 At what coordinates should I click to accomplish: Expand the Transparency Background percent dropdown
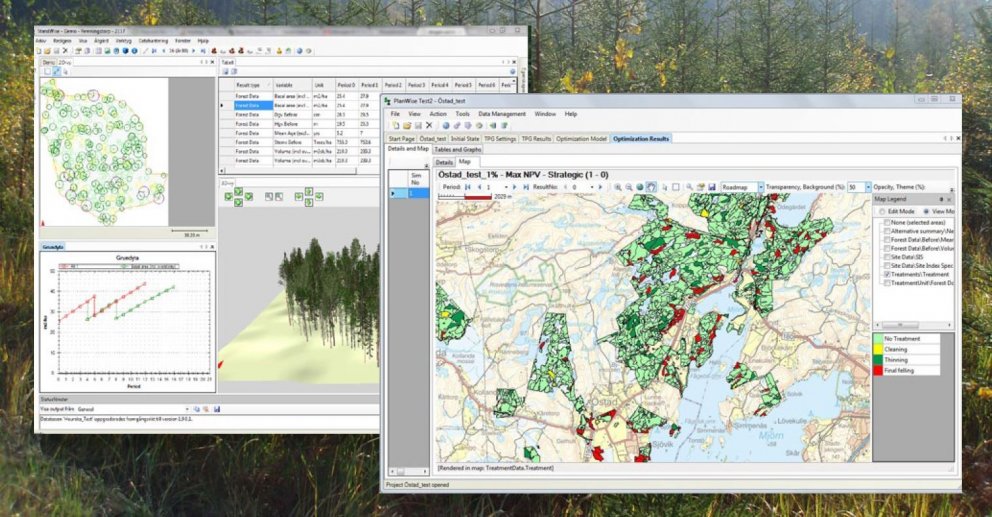click(867, 187)
